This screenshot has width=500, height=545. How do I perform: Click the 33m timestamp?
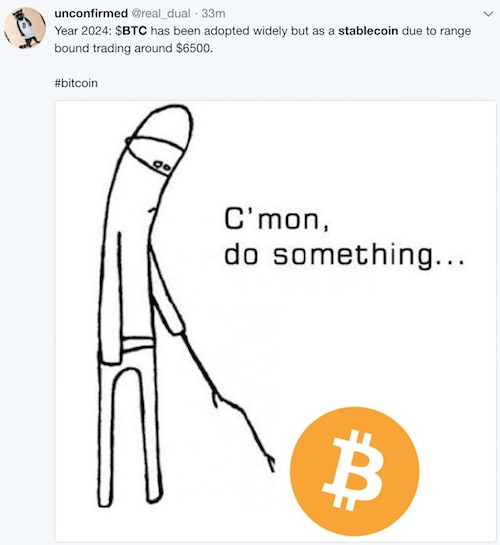(213, 14)
